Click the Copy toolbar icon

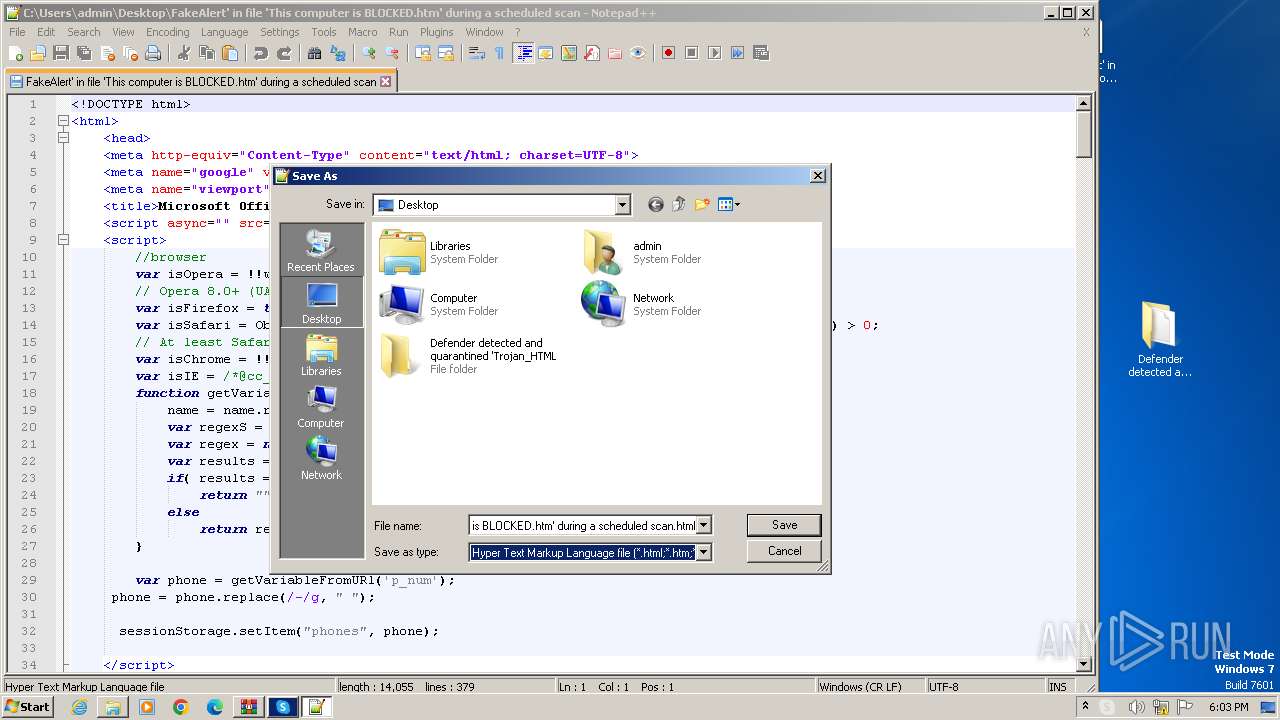207,53
